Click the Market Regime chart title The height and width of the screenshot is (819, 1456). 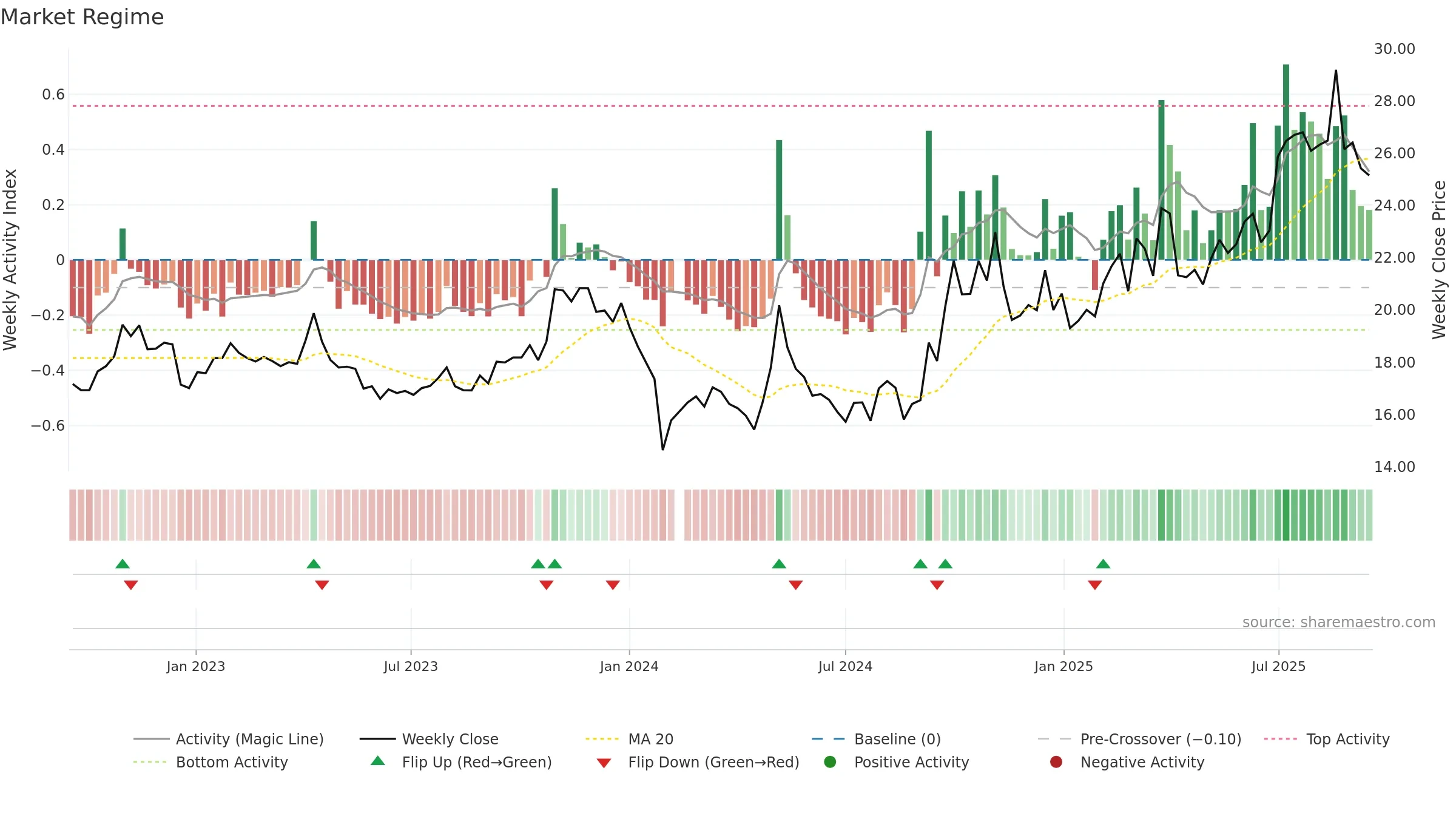tap(82, 17)
